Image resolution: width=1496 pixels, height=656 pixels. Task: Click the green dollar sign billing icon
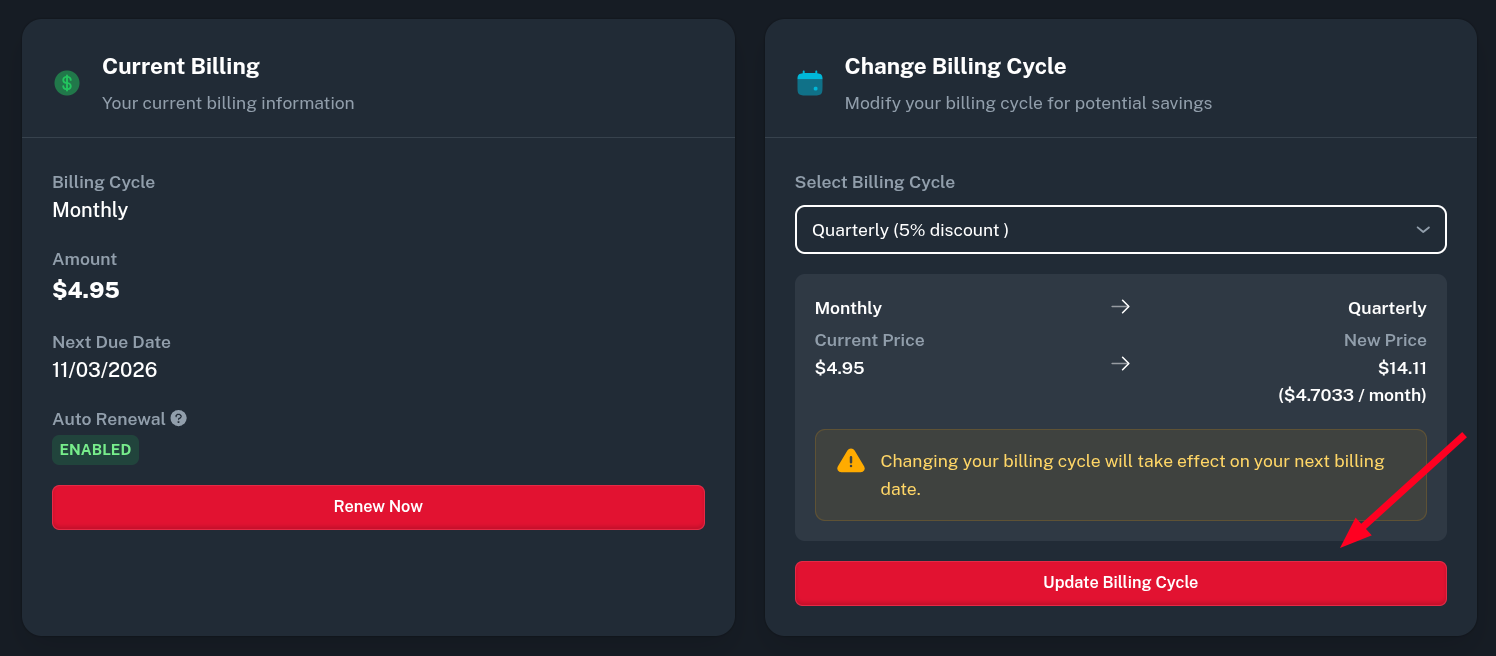(67, 83)
